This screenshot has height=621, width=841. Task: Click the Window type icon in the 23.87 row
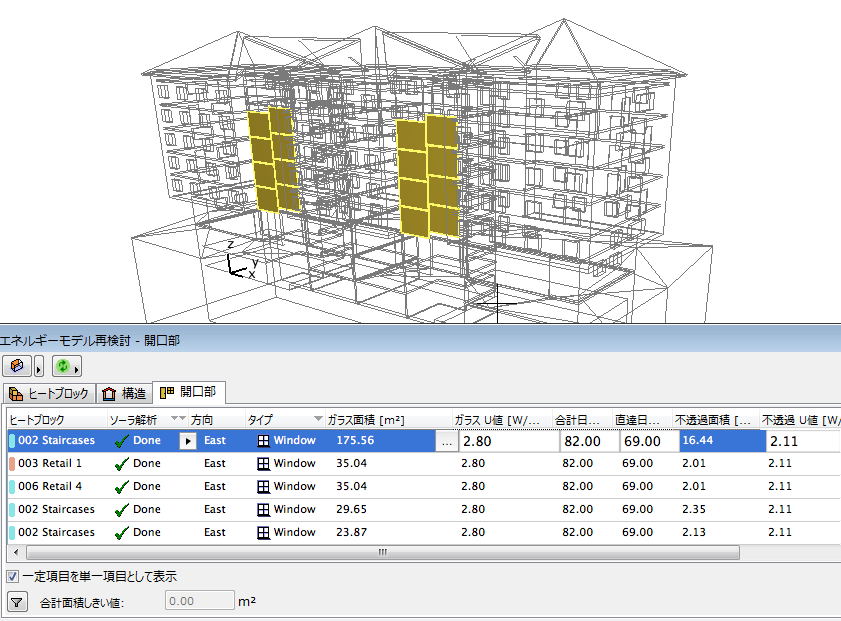click(x=263, y=533)
